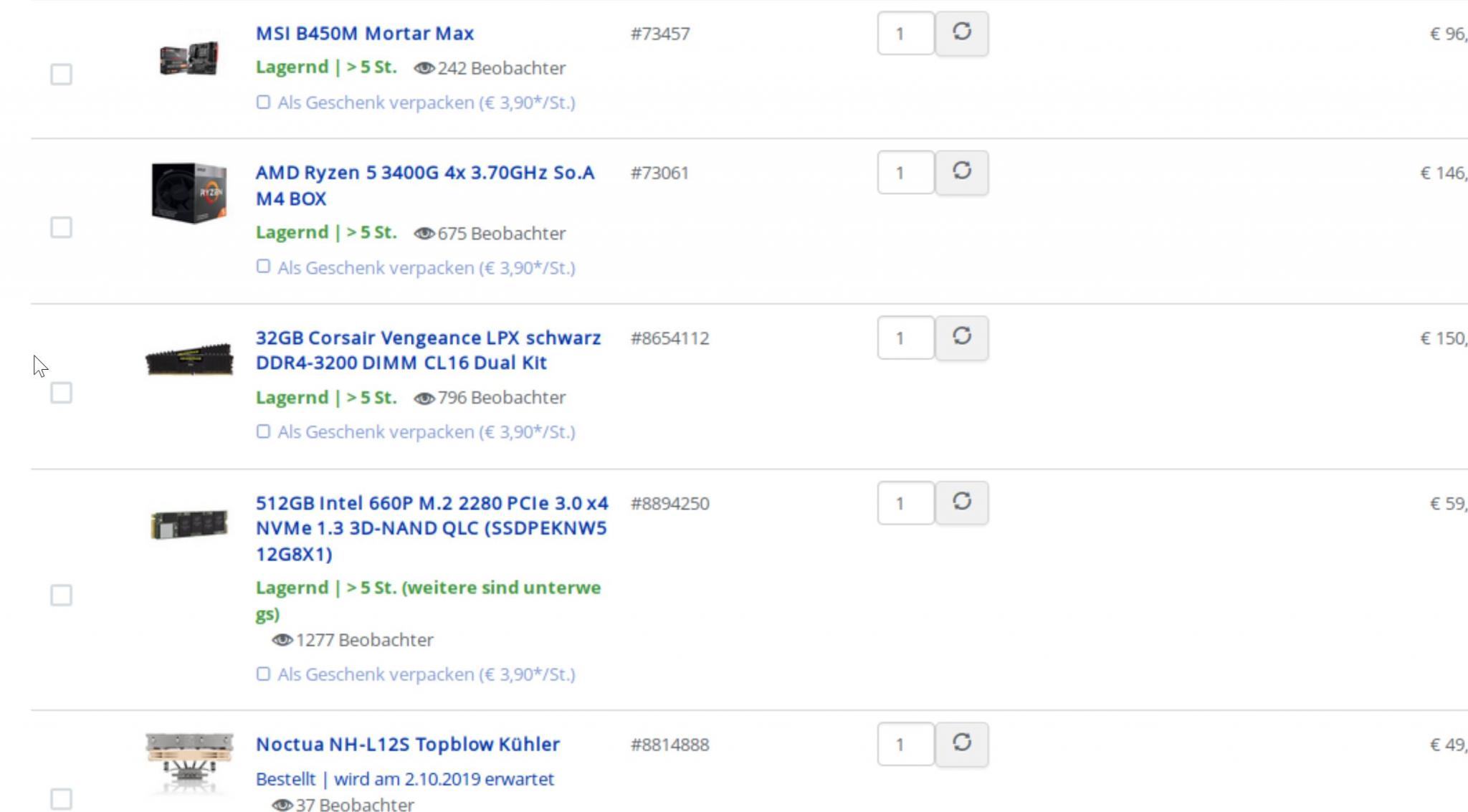Click the eye icon beside 796 Beobachter
Screen dimensions: 1468x812
[x=424, y=398]
